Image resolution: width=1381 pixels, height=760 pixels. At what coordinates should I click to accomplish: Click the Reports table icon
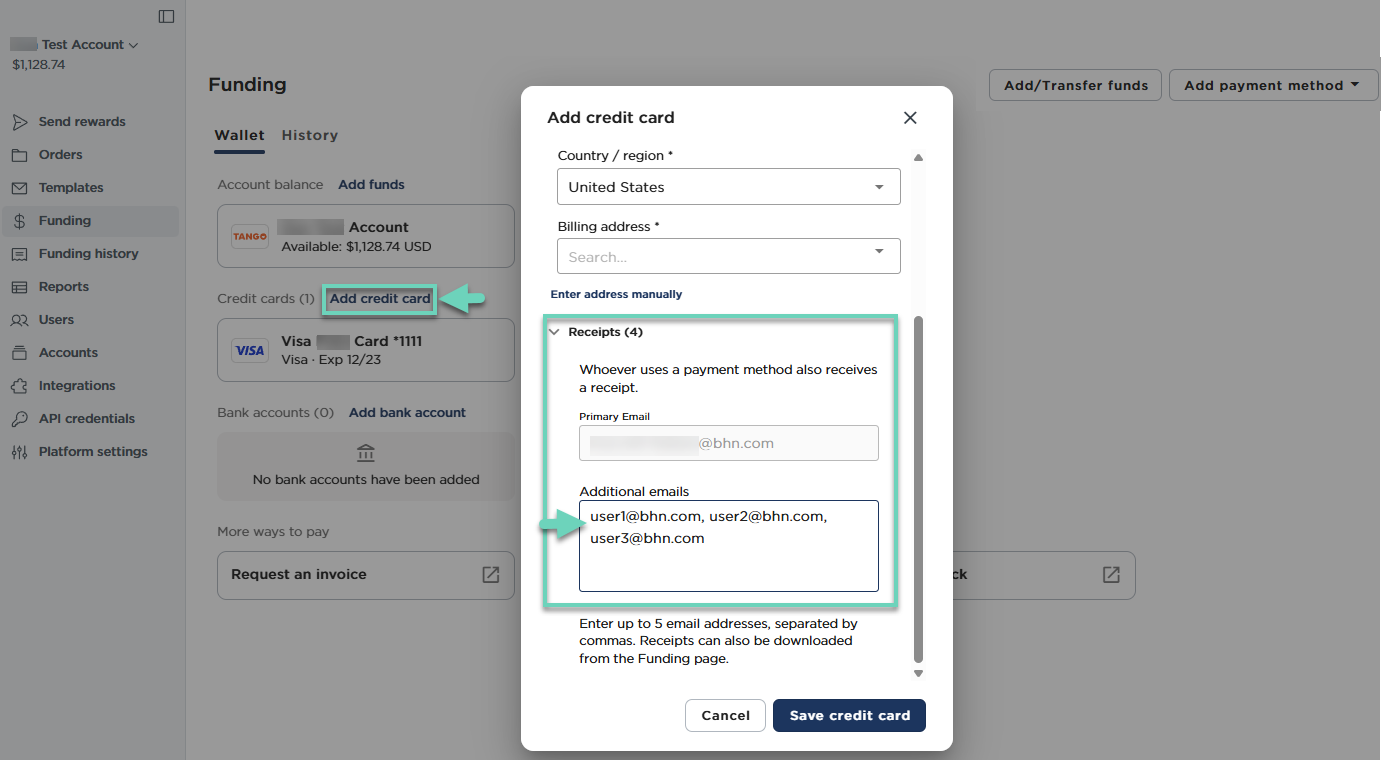coord(19,287)
